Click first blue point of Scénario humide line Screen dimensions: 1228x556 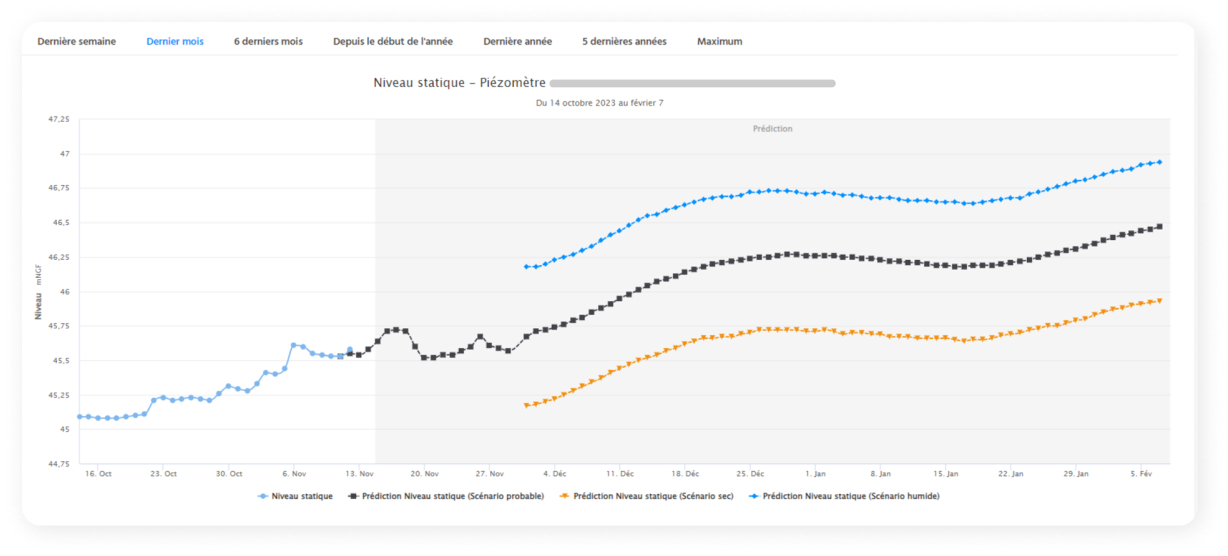click(526, 267)
